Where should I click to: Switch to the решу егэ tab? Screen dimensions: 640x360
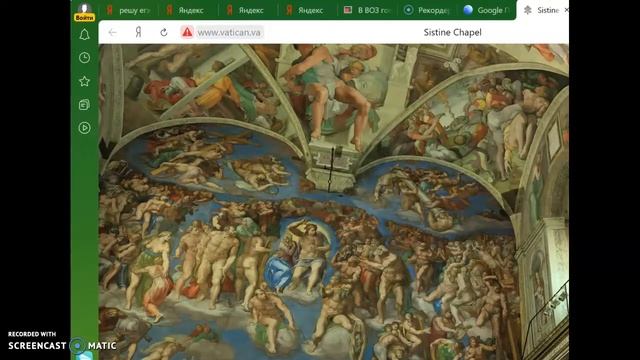(129, 10)
